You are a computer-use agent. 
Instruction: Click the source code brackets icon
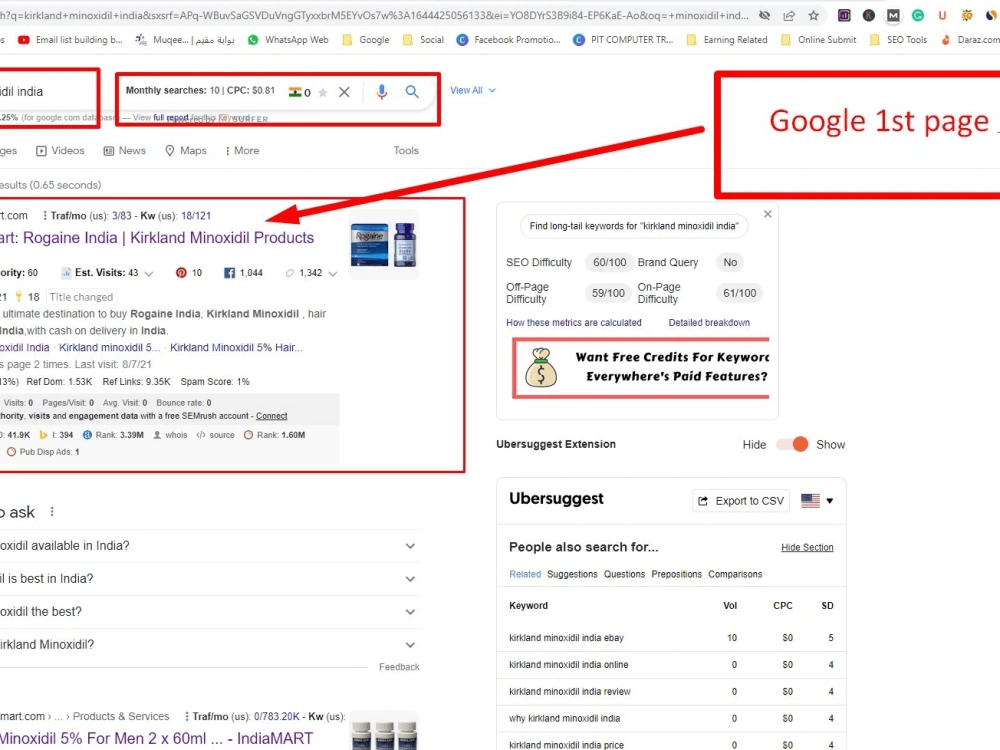click(201, 435)
